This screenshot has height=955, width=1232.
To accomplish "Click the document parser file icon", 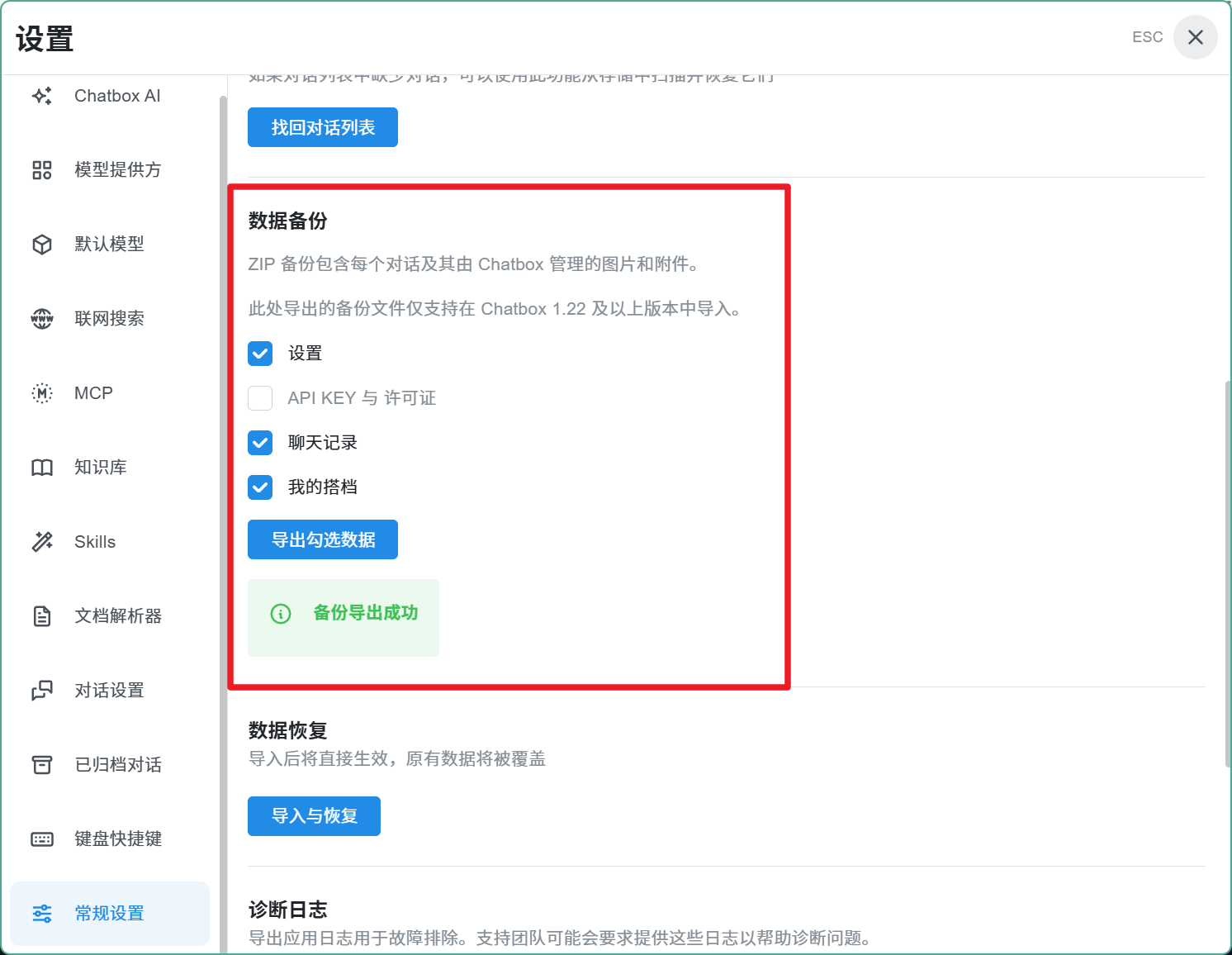I will point(42,616).
